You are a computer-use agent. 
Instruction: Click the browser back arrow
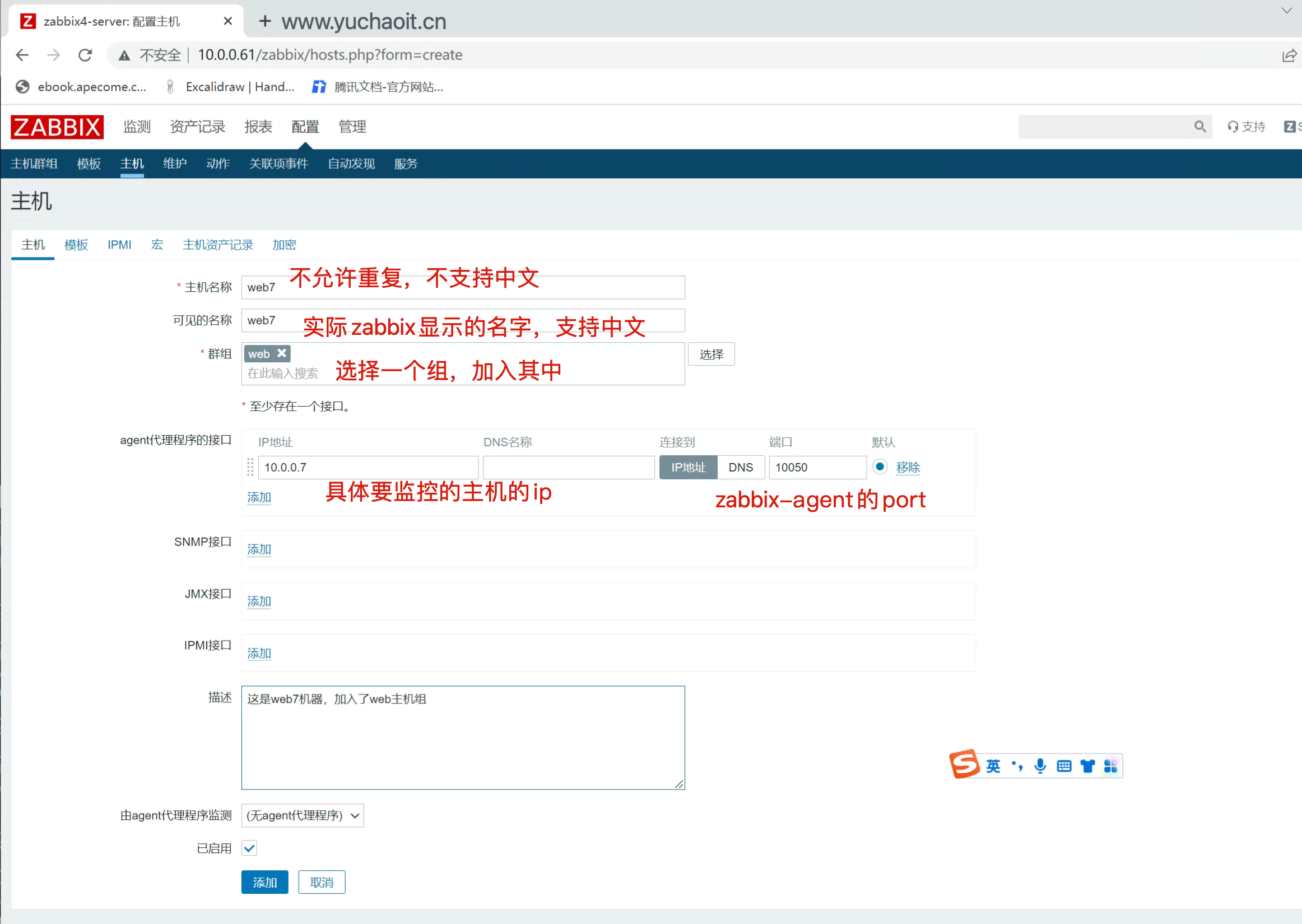pos(22,55)
